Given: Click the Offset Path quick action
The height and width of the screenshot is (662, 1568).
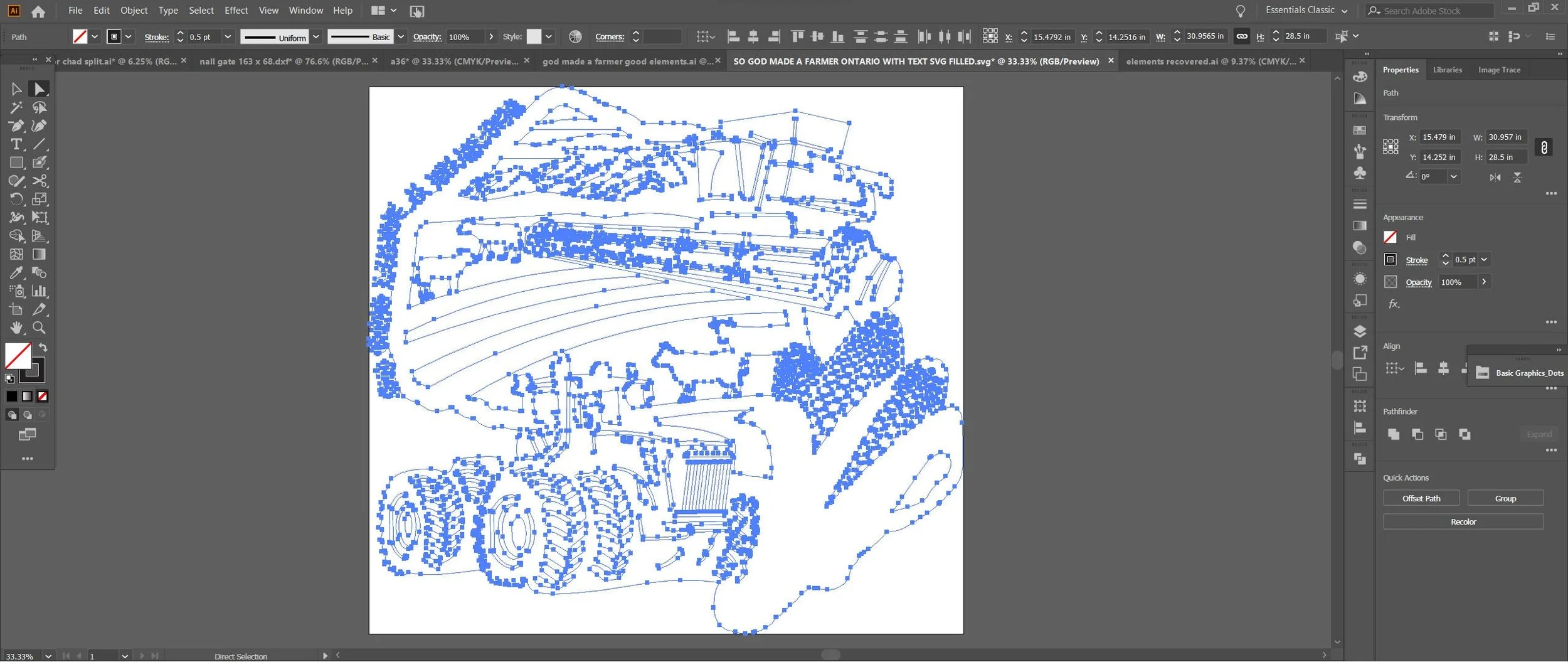Looking at the screenshot, I should (x=1421, y=498).
